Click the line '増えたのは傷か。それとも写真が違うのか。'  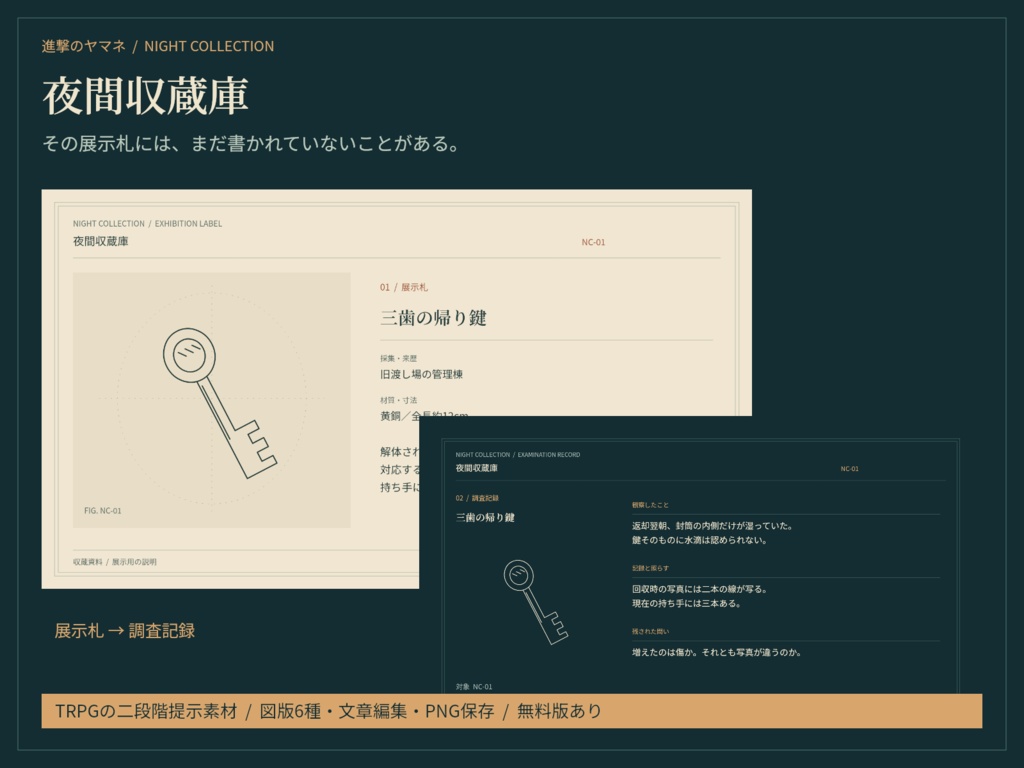(x=716, y=652)
